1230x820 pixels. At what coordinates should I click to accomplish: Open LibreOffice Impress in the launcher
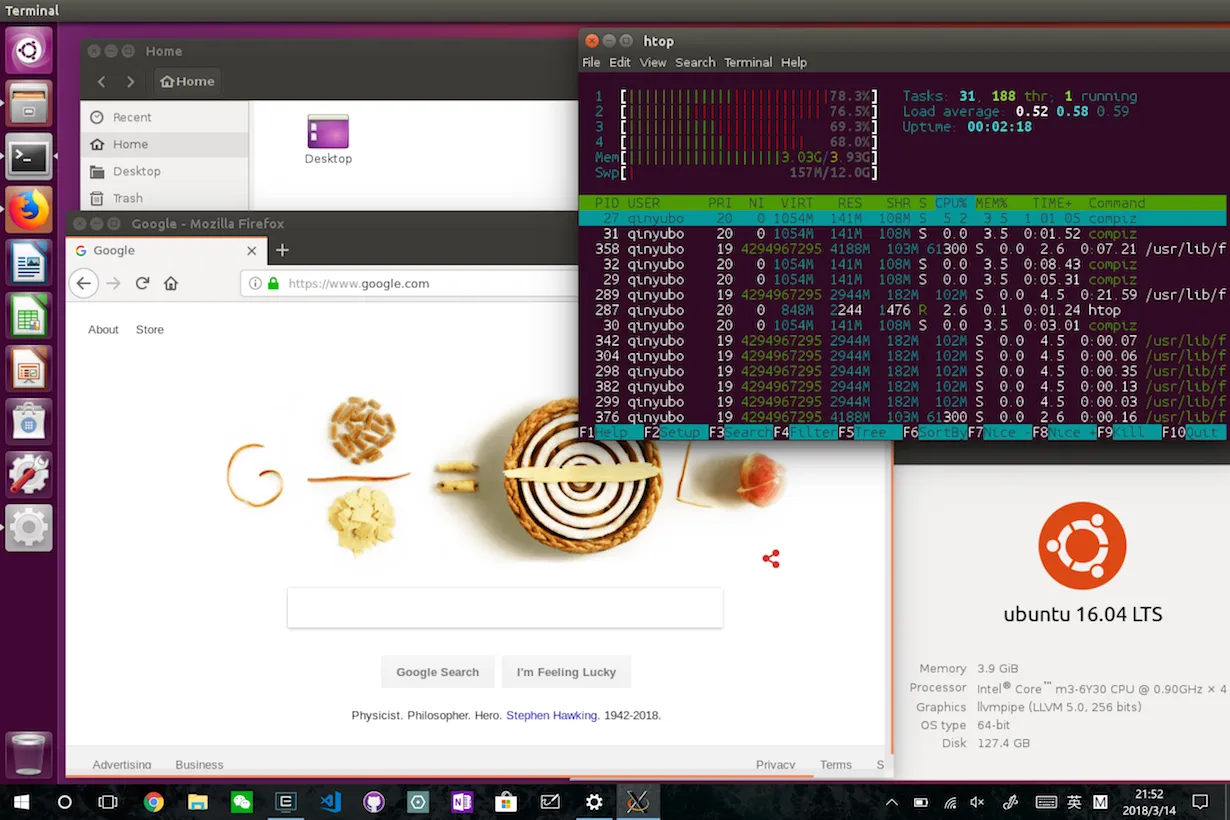pos(29,369)
